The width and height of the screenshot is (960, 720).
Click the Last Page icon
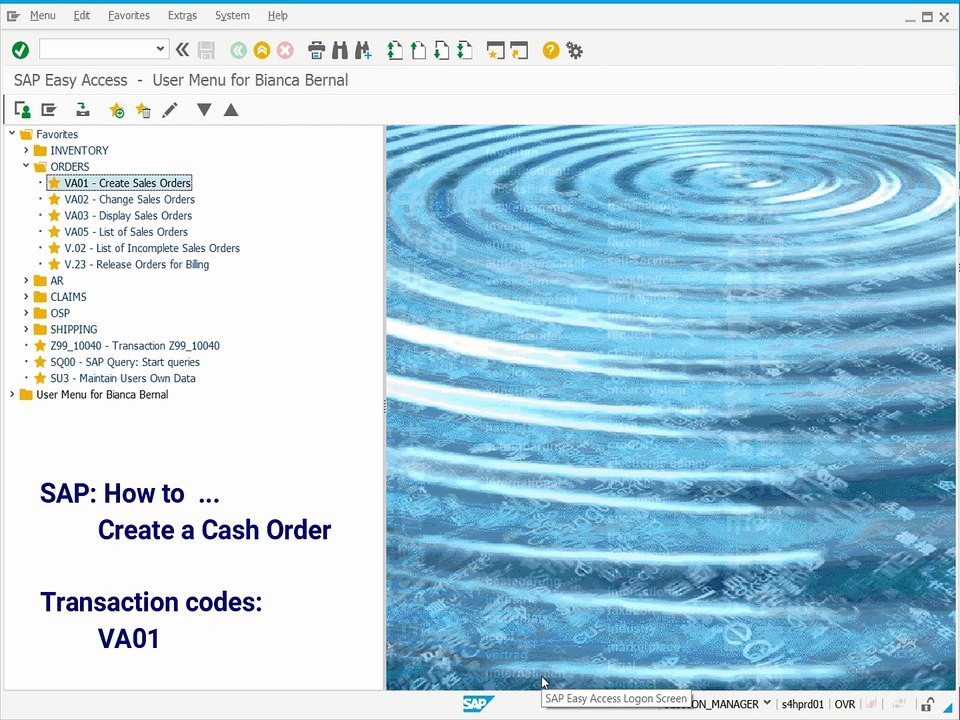click(465, 50)
